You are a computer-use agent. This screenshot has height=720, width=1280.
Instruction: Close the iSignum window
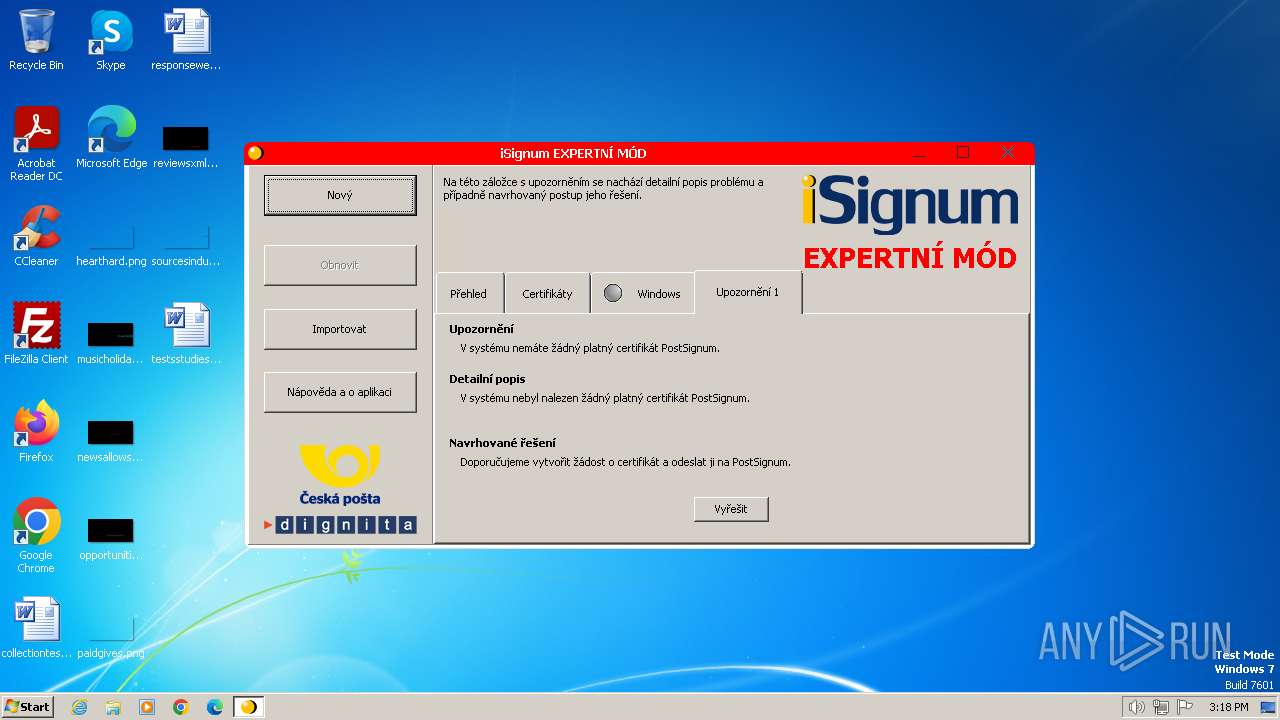pyautogui.click(x=1008, y=153)
